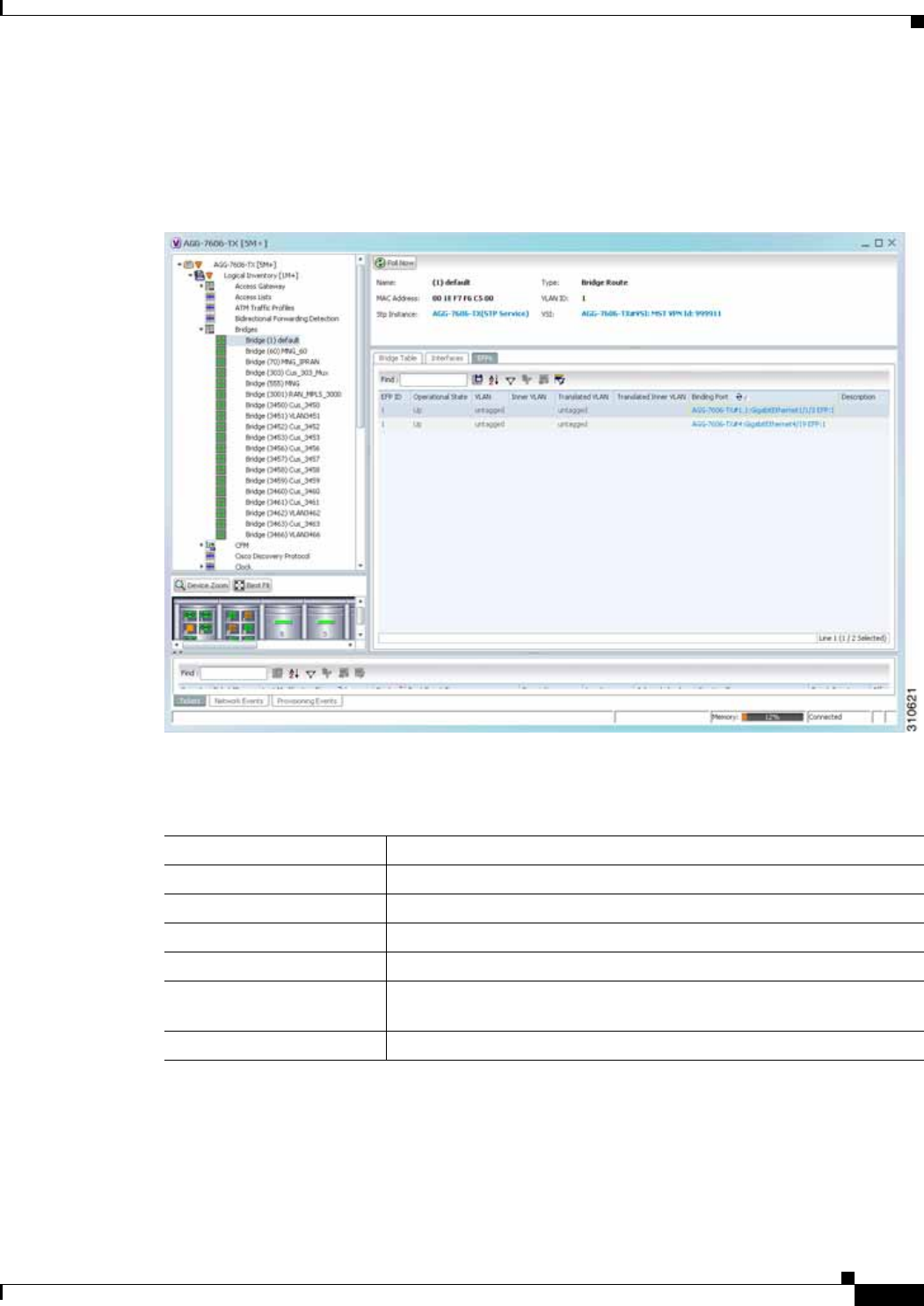Click last icon in bottom tickets toolbar
Screen dimensions: 924x1306
(x=360, y=673)
